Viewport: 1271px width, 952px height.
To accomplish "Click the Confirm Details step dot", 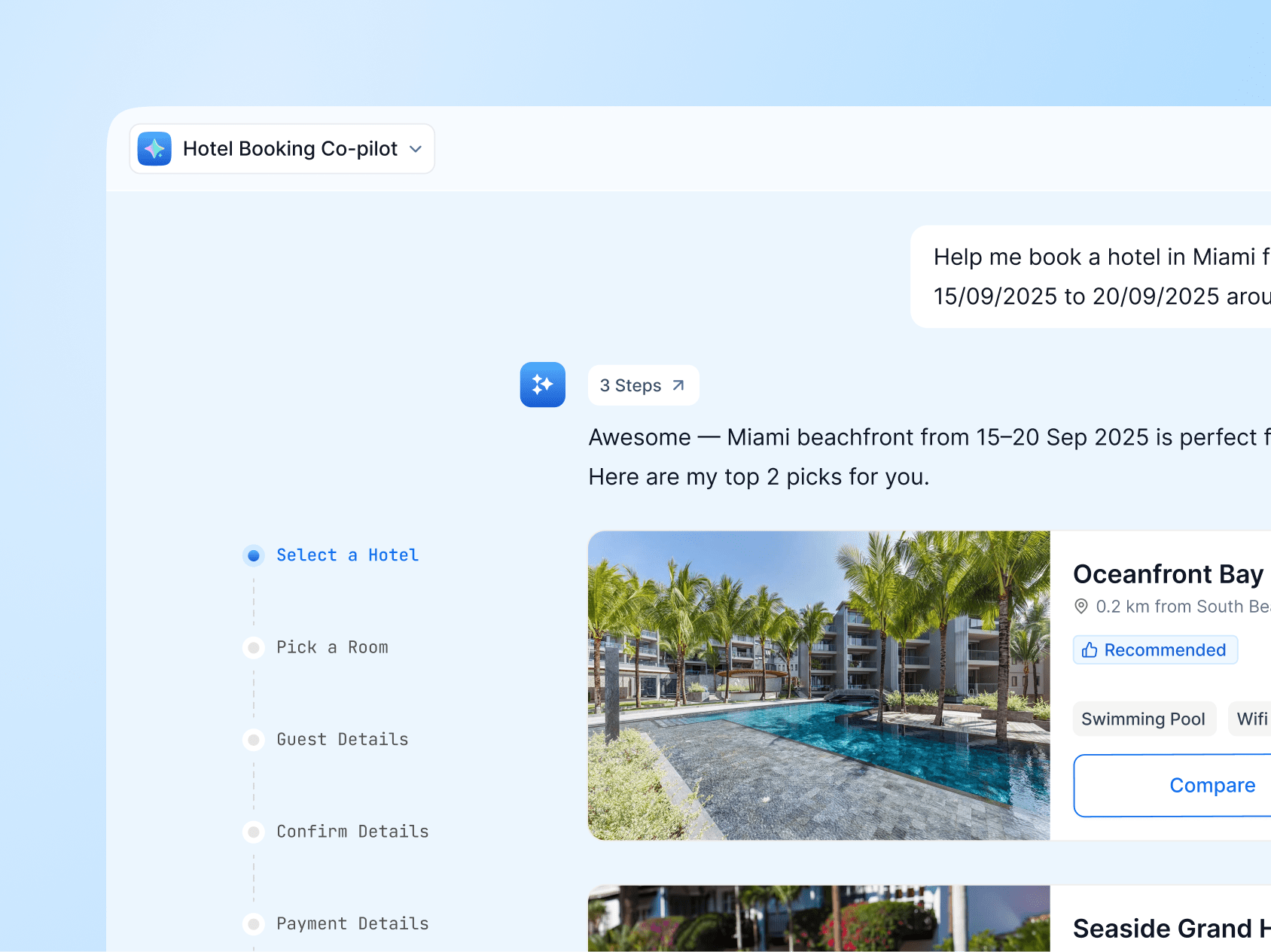I will pyautogui.click(x=254, y=832).
